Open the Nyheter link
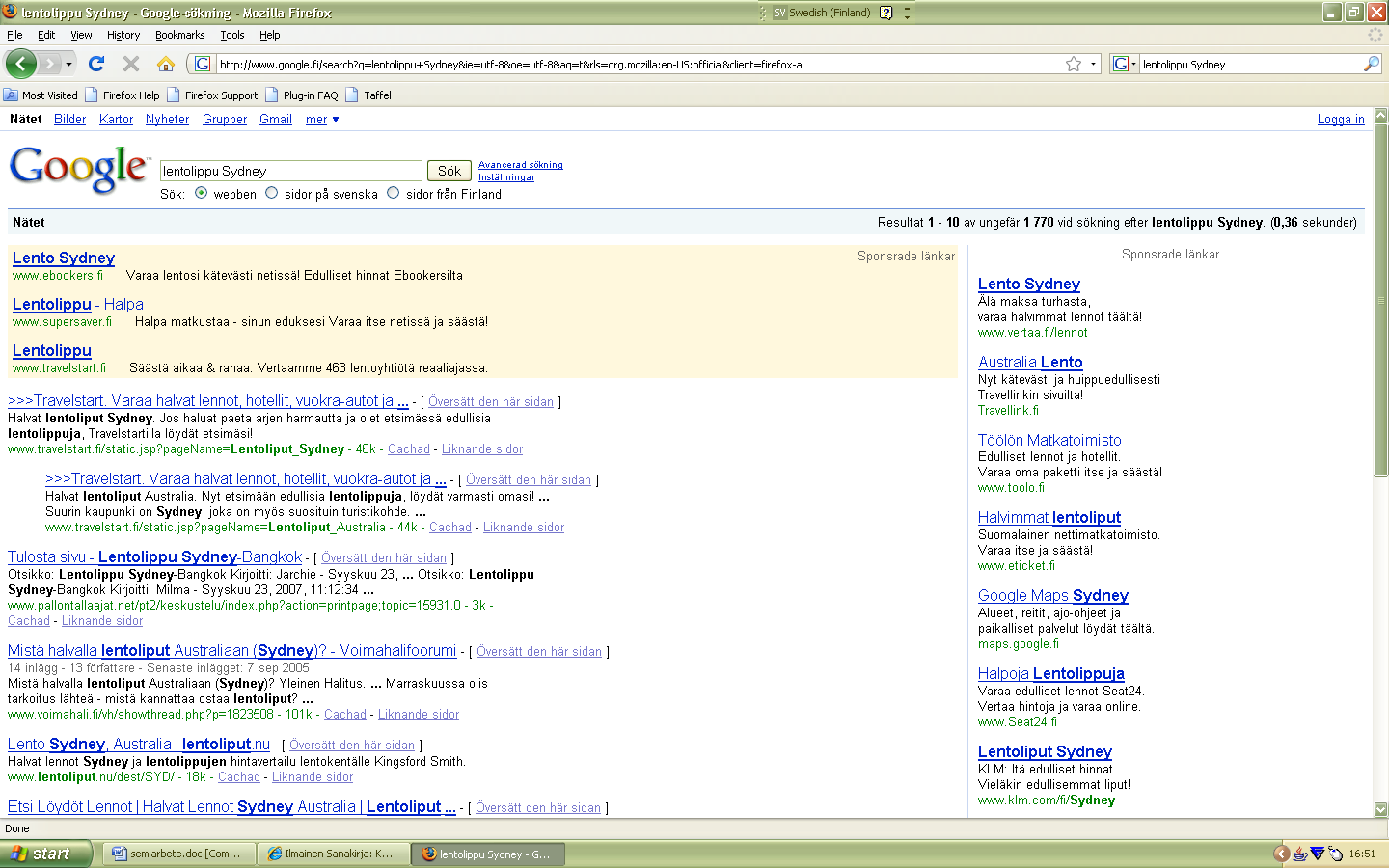This screenshot has height=868, width=1389. (168, 120)
